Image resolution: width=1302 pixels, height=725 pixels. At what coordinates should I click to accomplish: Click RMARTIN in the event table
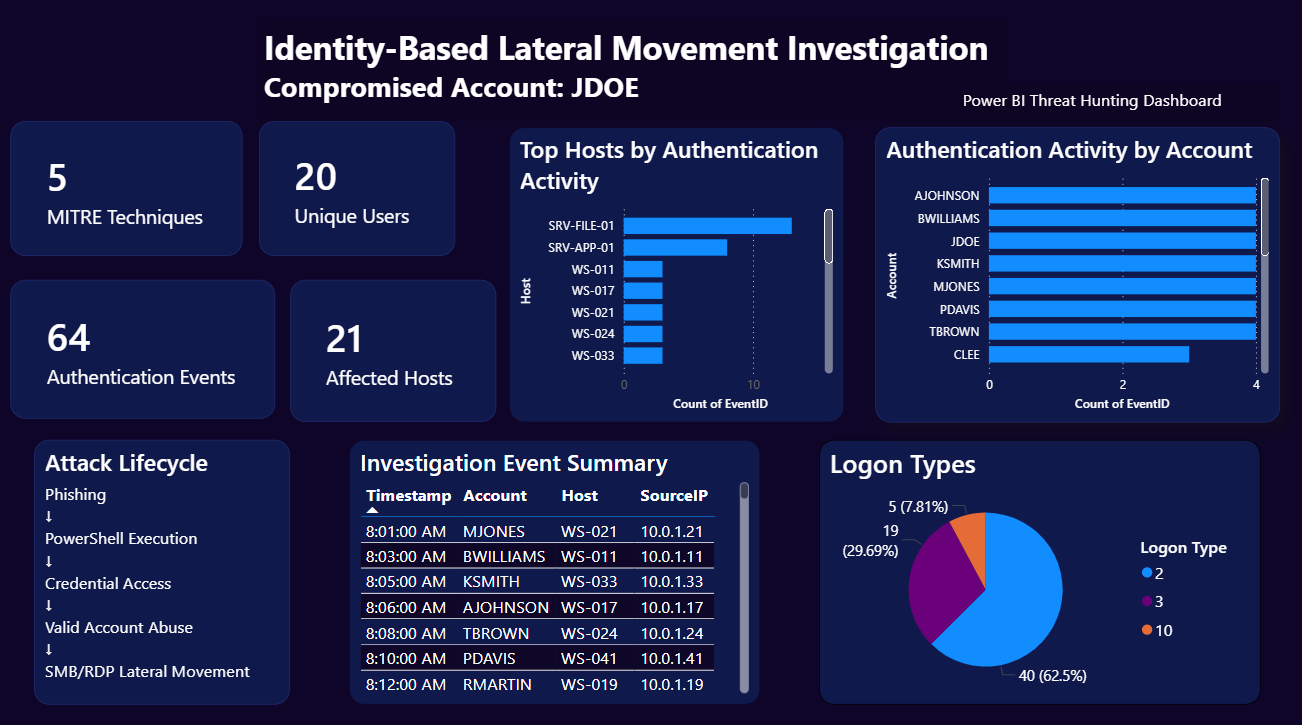tap(497, 685)
